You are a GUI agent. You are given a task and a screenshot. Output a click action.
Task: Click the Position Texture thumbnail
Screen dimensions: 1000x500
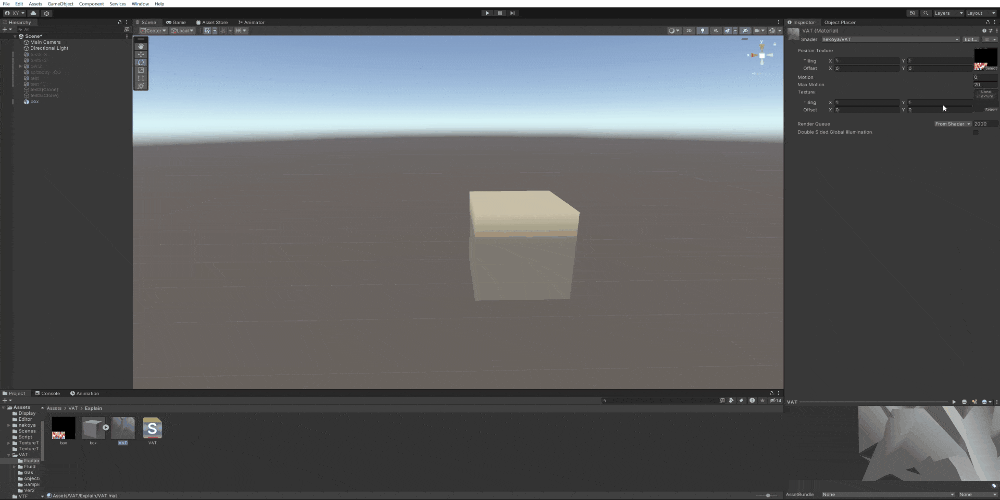(985, 59)
